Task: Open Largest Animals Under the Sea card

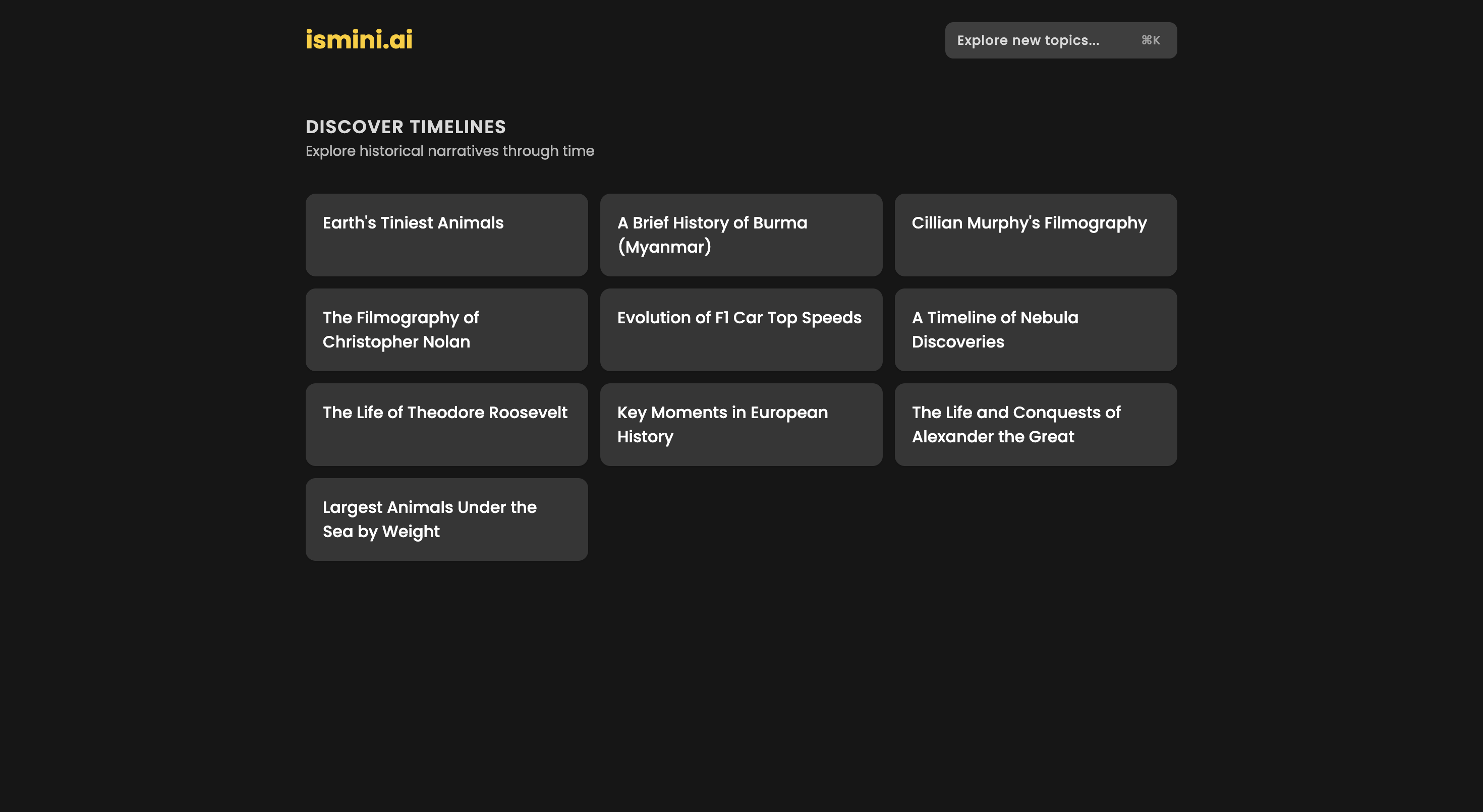Action: [x=446, y=519]
